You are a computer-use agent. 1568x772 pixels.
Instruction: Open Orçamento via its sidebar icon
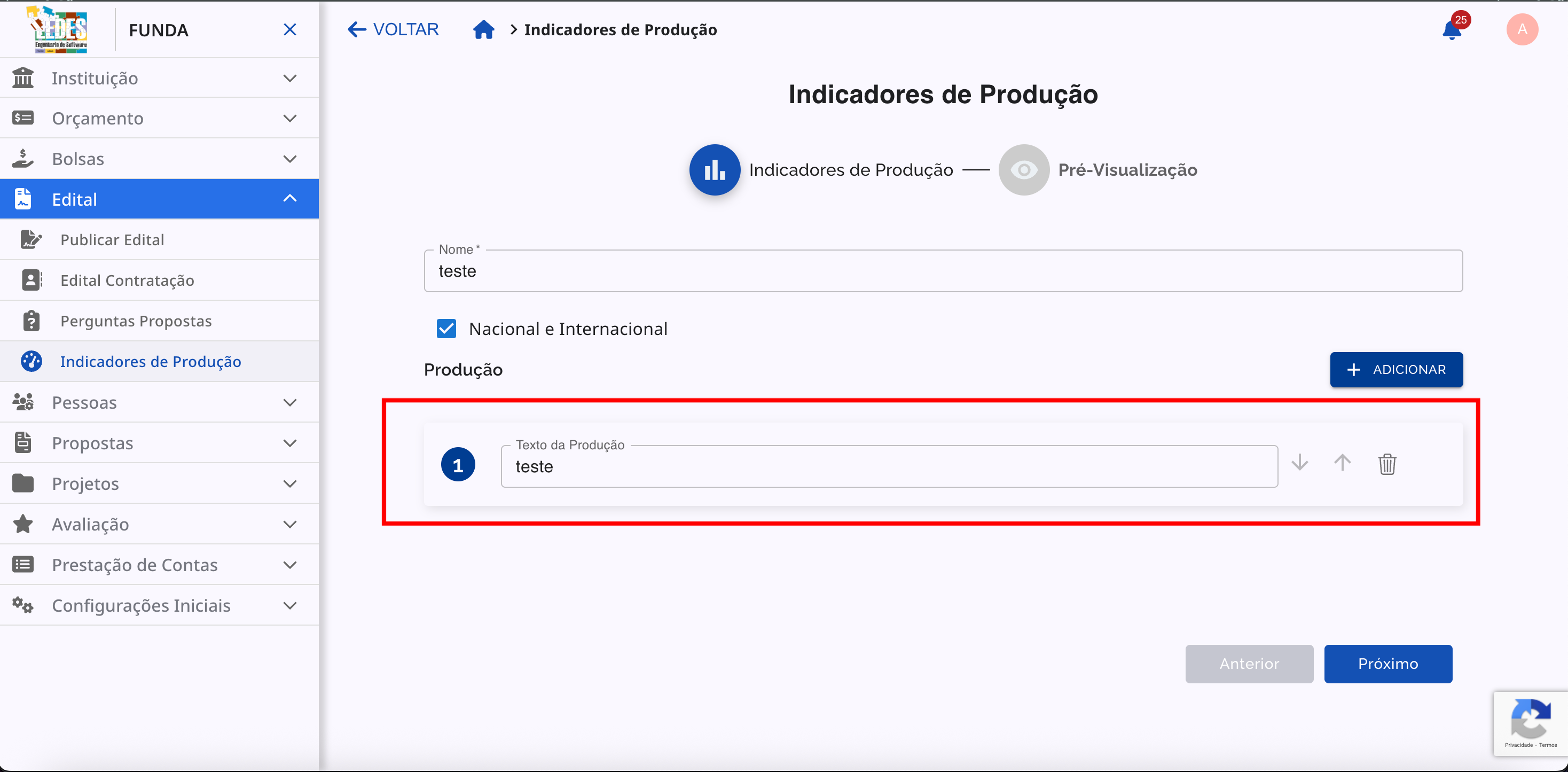[x=23, y=118]
